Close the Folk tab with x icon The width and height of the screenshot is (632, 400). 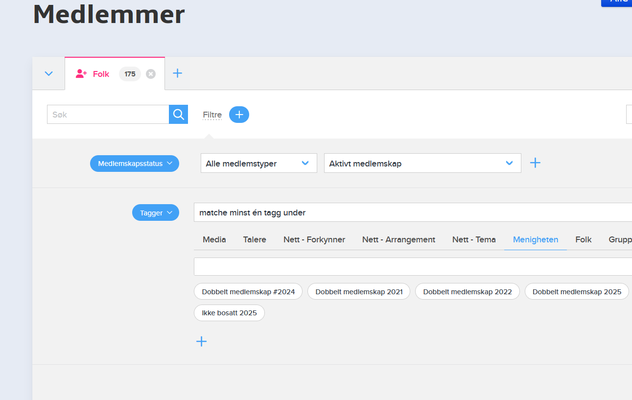pyautogui.click(x=151, y=74)
